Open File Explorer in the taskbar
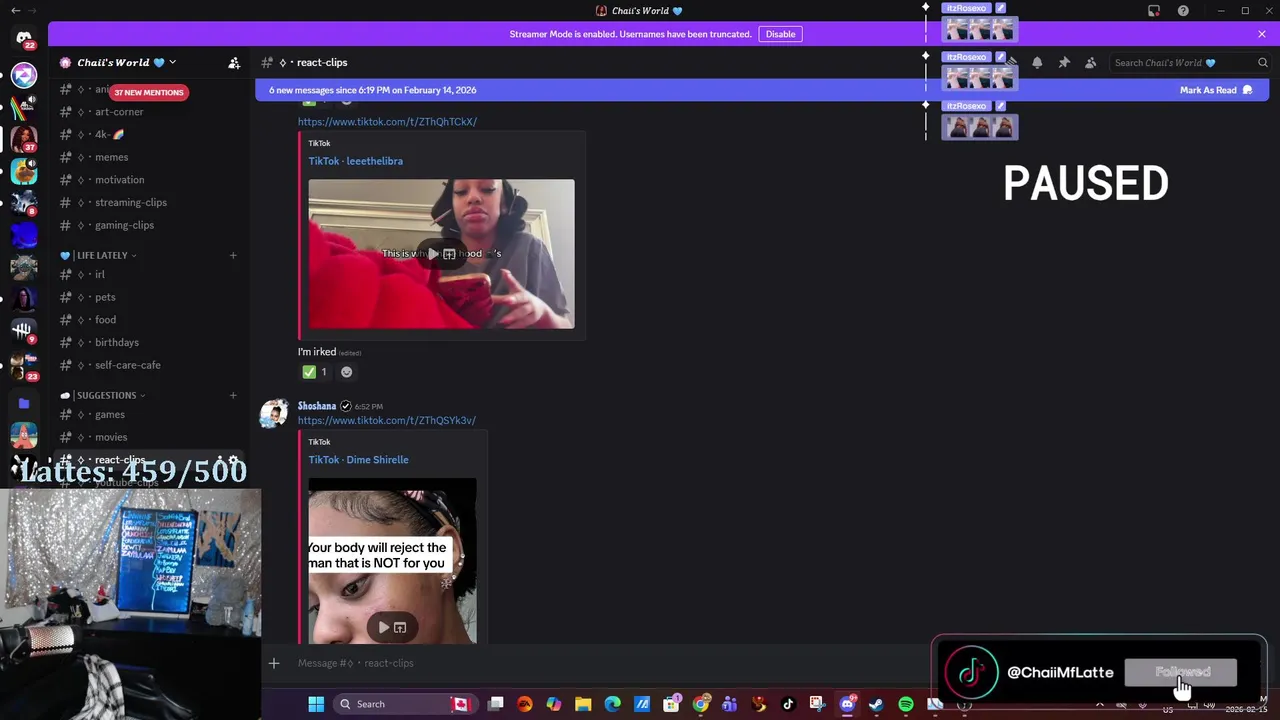Screen dimensions: 1280x720 [583, 704]
